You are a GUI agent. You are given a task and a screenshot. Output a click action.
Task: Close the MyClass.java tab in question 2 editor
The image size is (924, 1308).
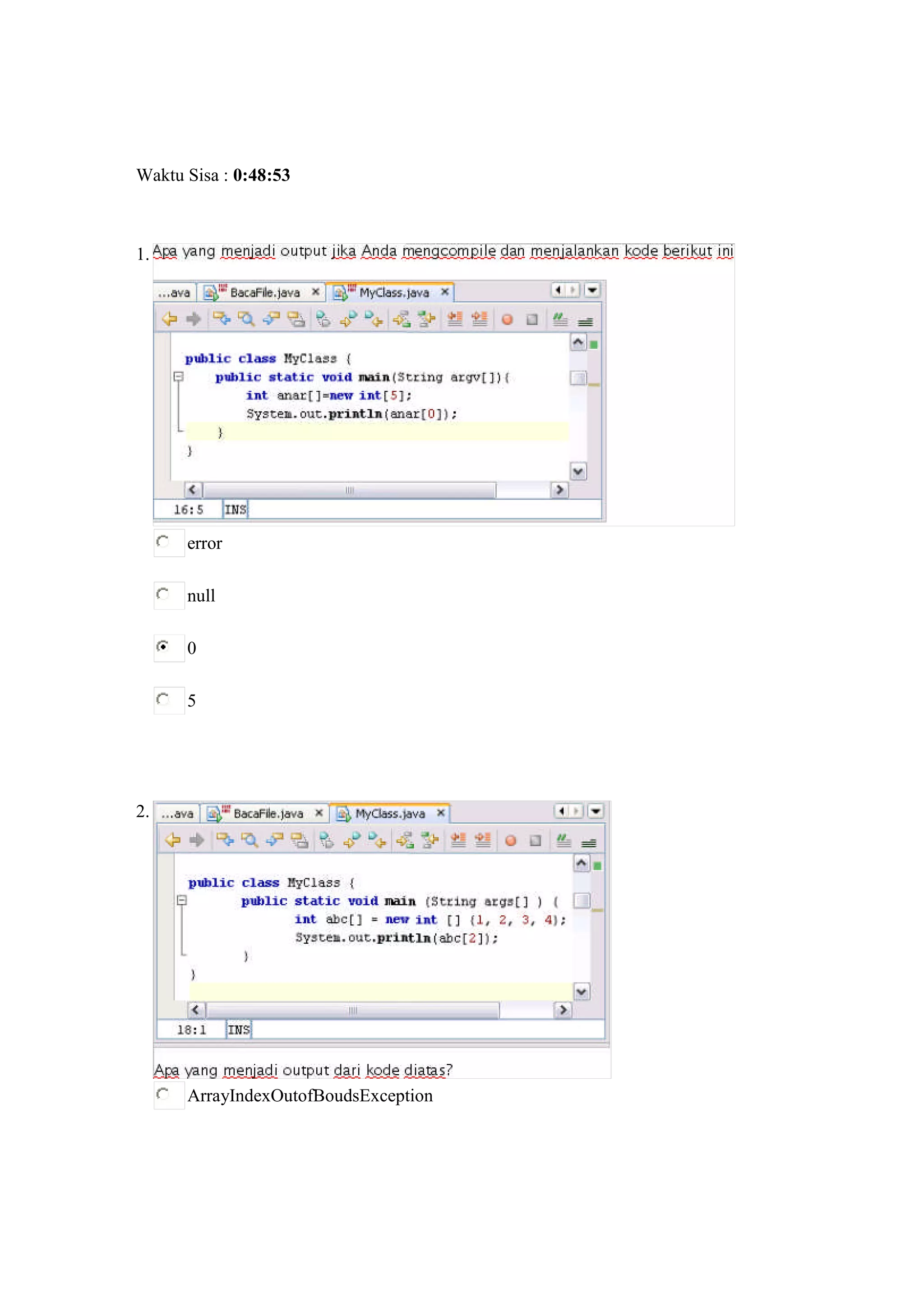pyautogui.click(x=441, y=812)
